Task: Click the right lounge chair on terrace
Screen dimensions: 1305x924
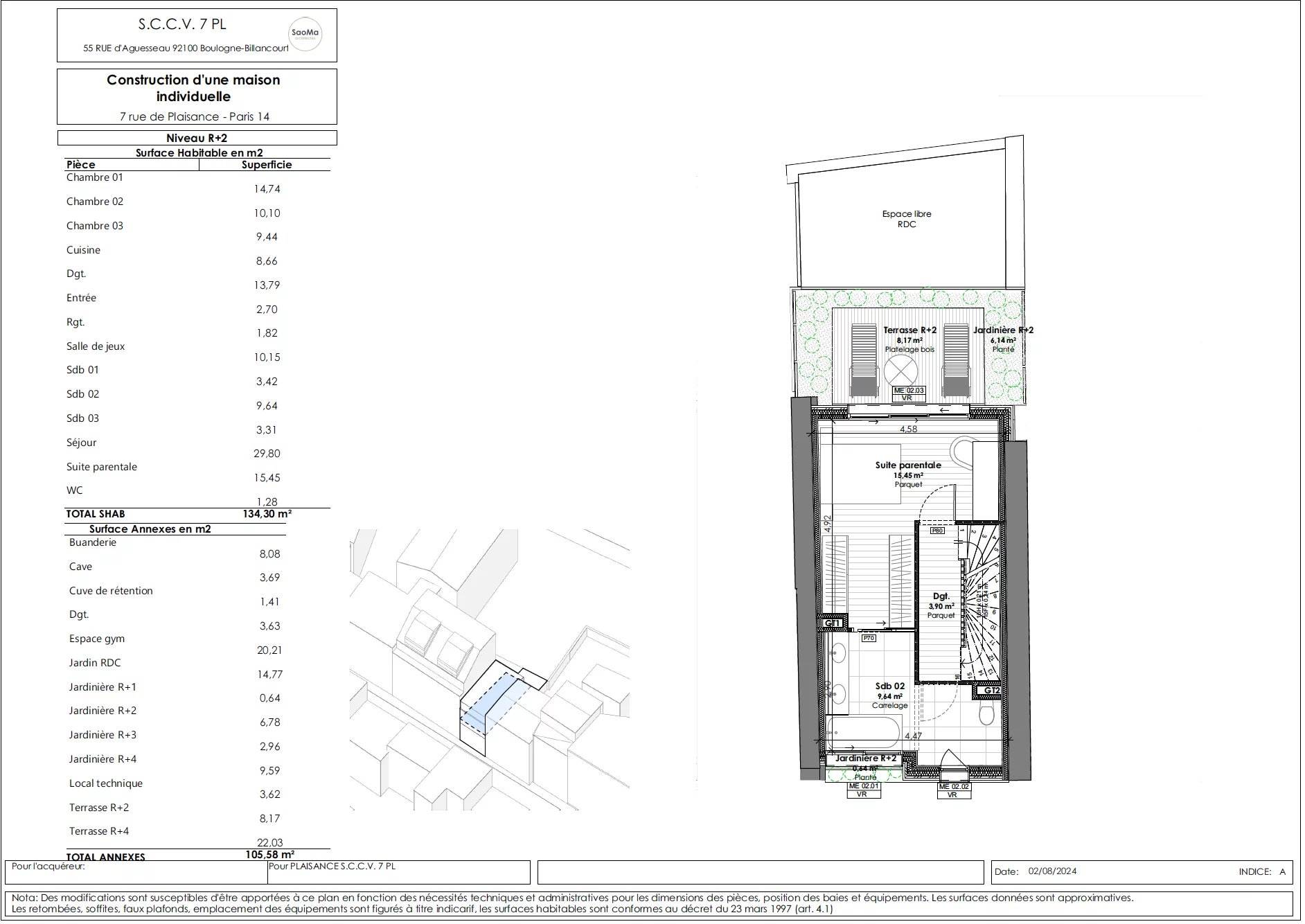Action: click(956, 360)
